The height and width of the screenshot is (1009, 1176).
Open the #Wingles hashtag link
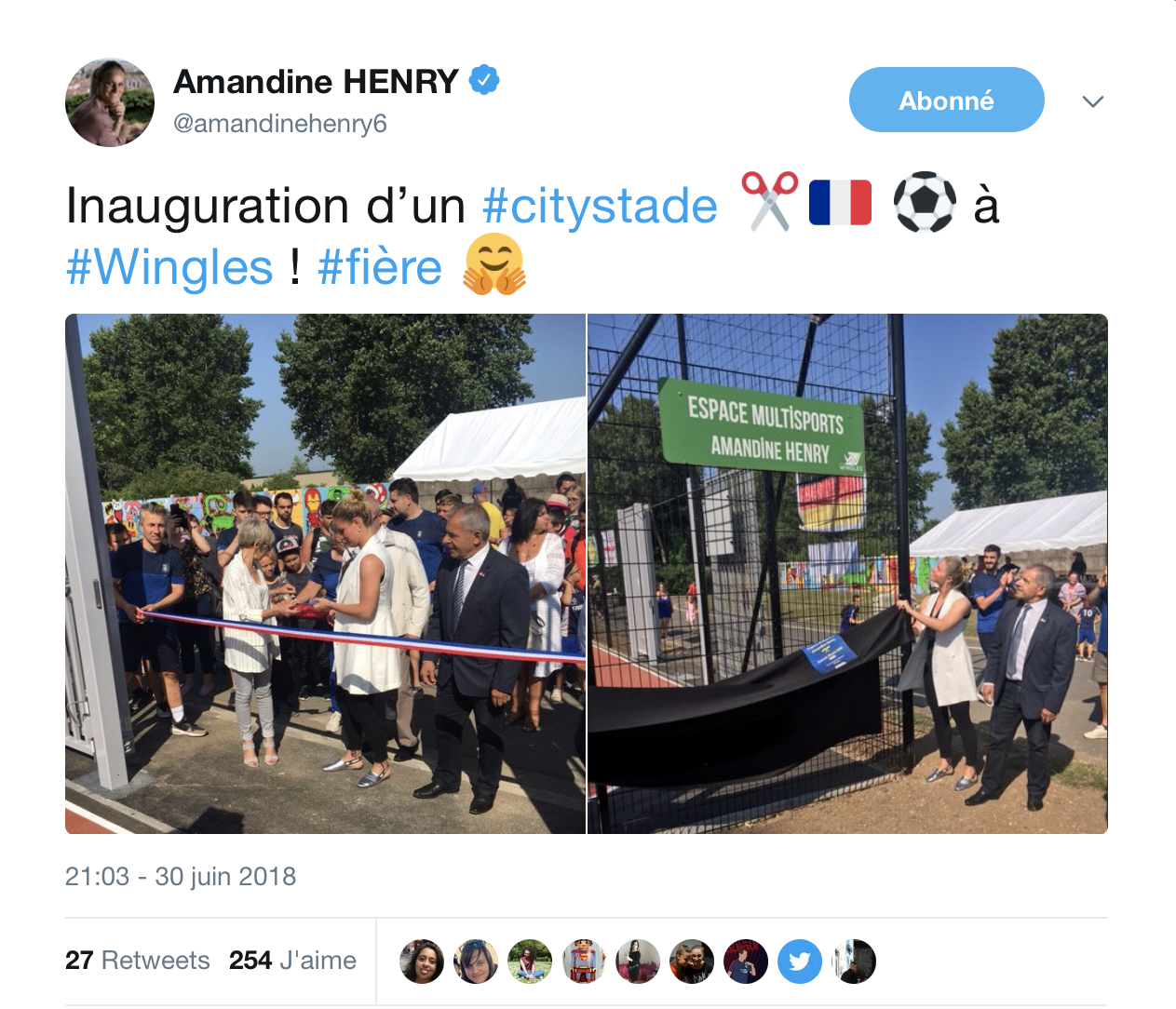click(169, 268)
